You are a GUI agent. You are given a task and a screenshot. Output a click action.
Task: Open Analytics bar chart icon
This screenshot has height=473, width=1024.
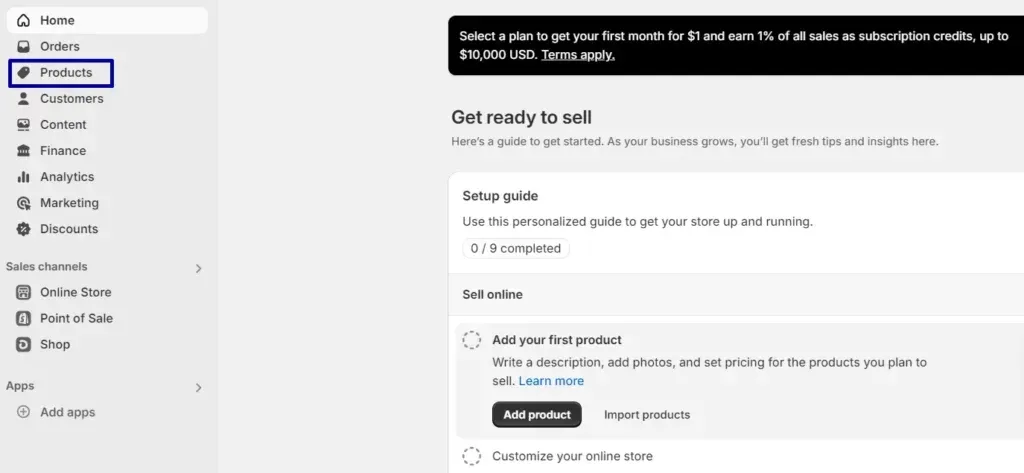24,177
